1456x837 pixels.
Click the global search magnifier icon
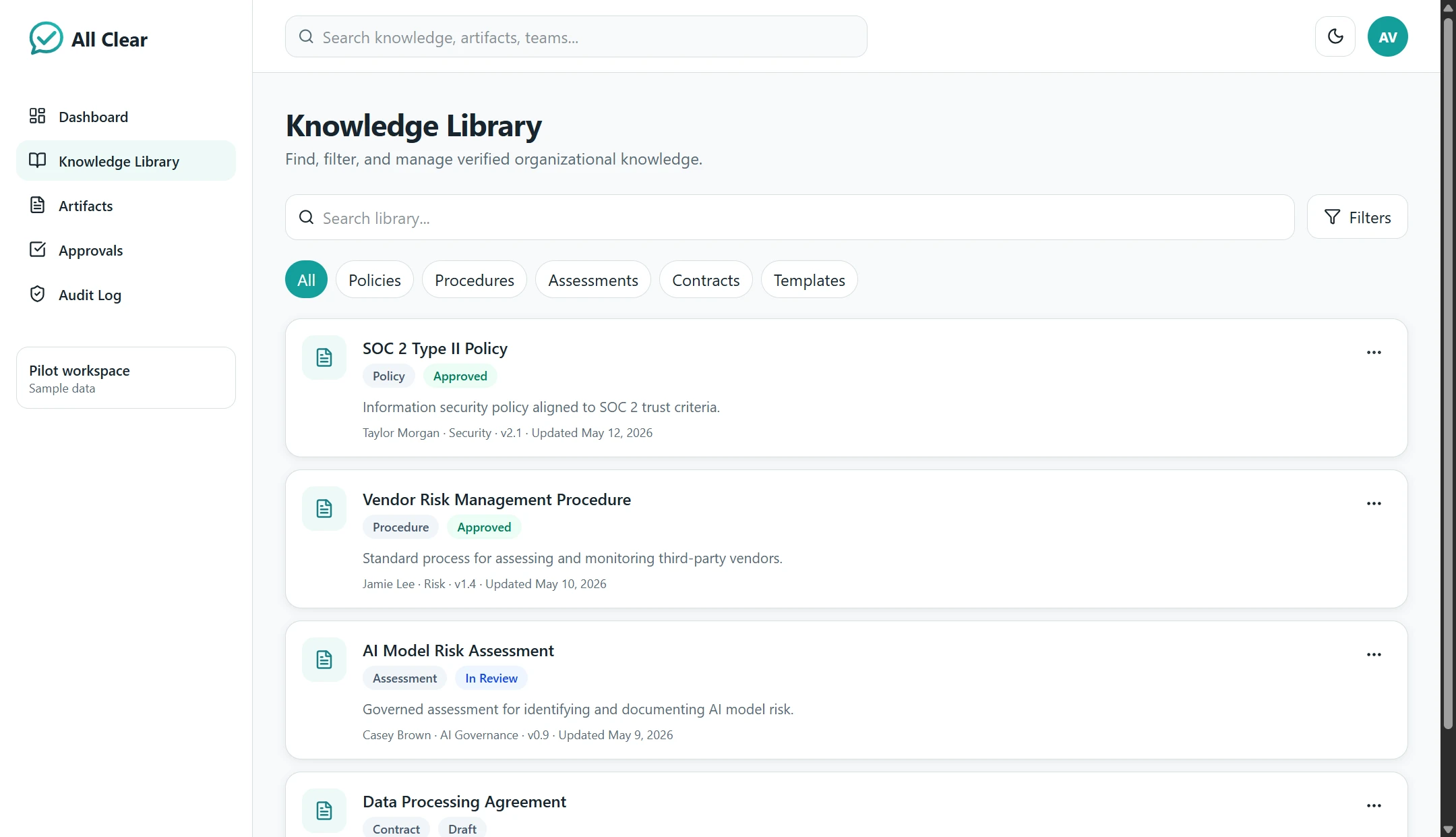point(306,36)
